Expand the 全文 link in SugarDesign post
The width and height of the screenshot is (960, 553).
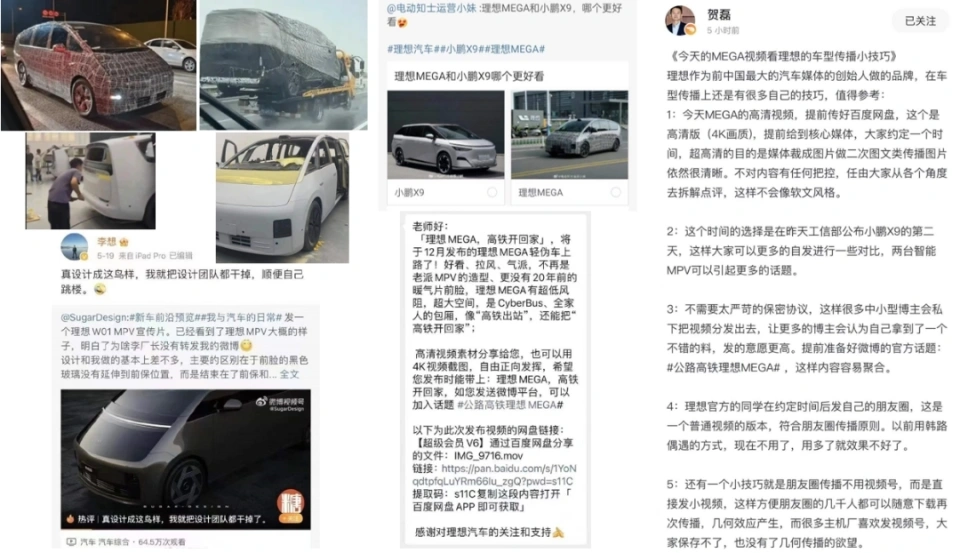coord(290,374)
